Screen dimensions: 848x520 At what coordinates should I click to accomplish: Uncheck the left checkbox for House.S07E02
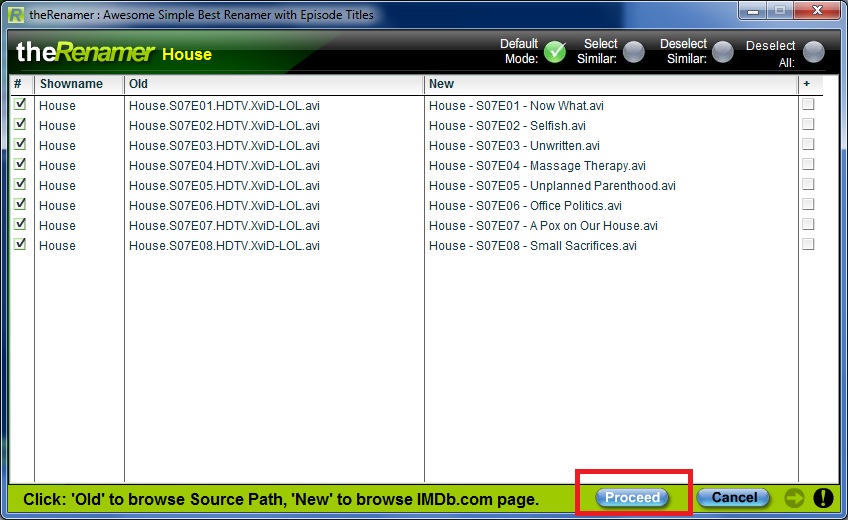pyautogui.click(x=20, y=124)
